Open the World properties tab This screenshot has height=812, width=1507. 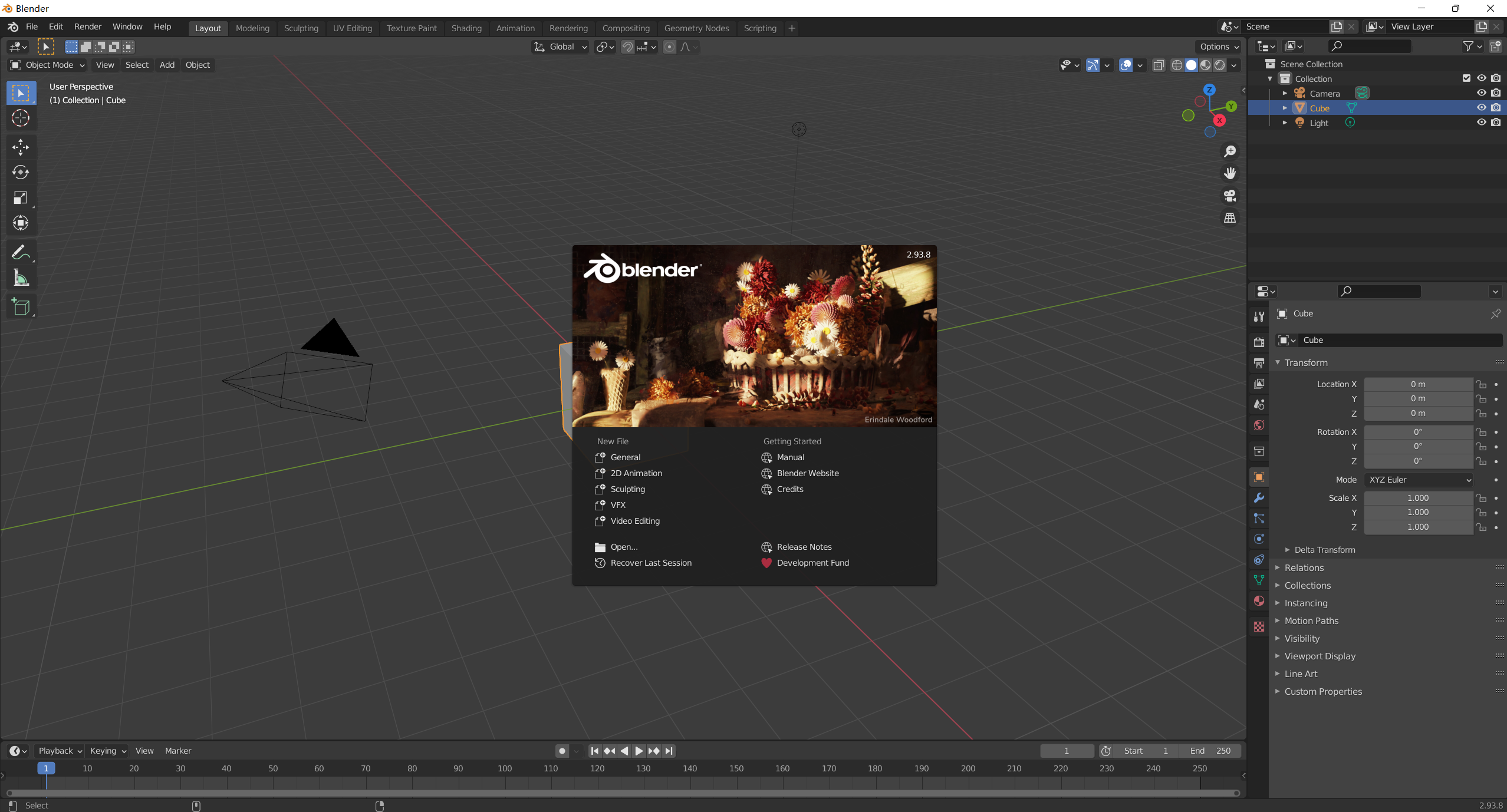pyautogui.click(x=1259, y=425)
